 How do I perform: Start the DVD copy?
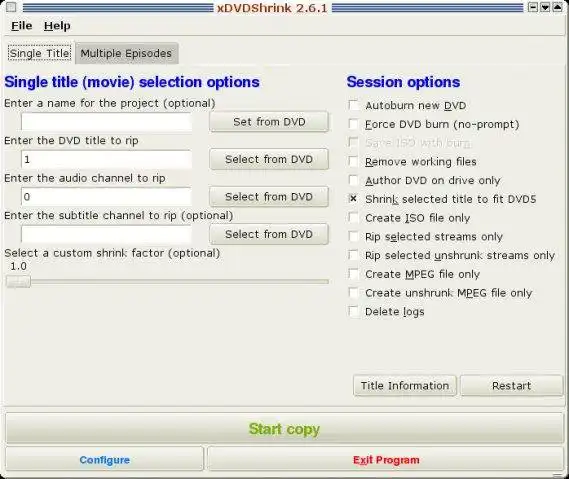point(284,429)
